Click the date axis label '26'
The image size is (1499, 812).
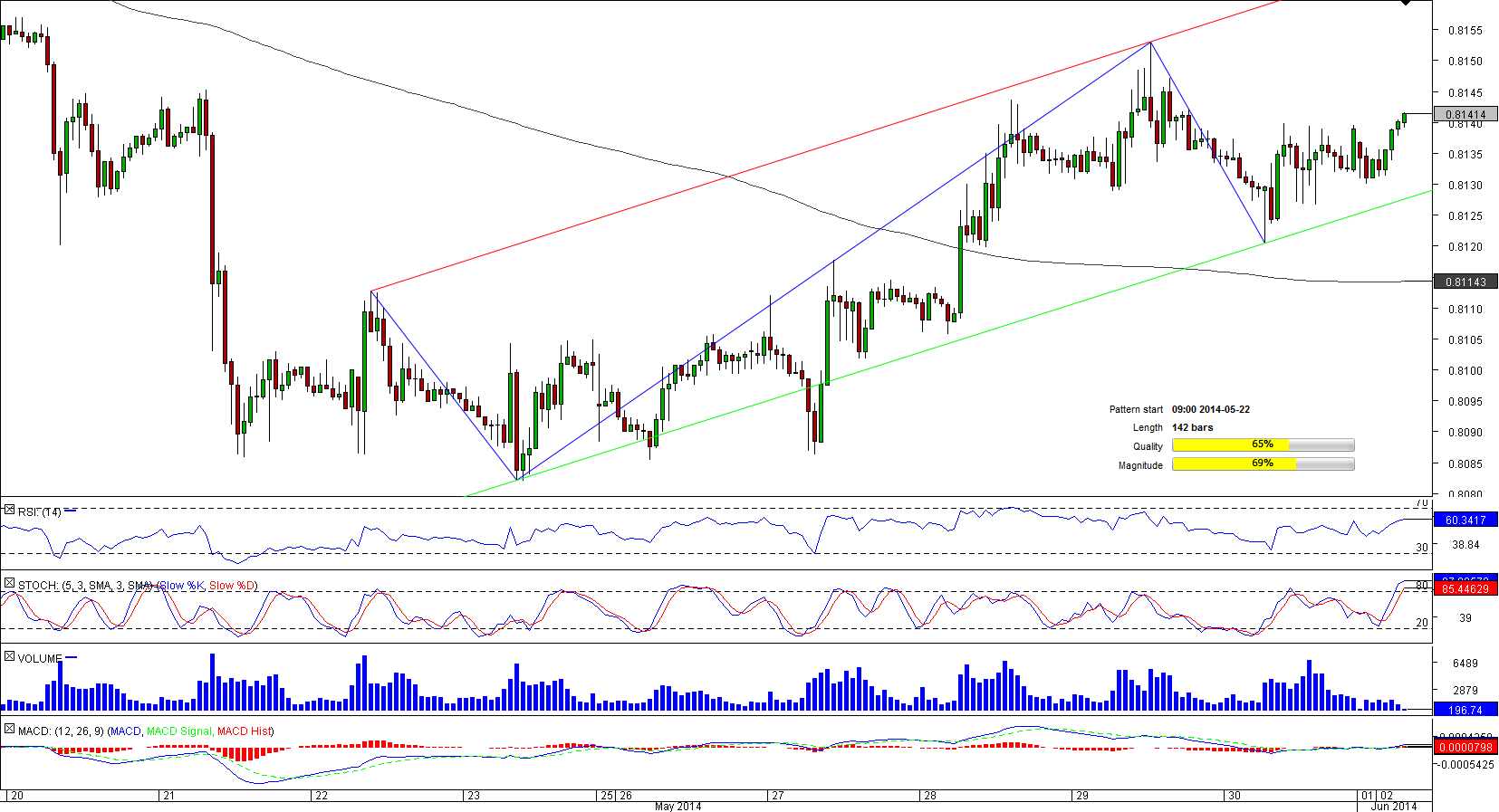click(626, 796)
